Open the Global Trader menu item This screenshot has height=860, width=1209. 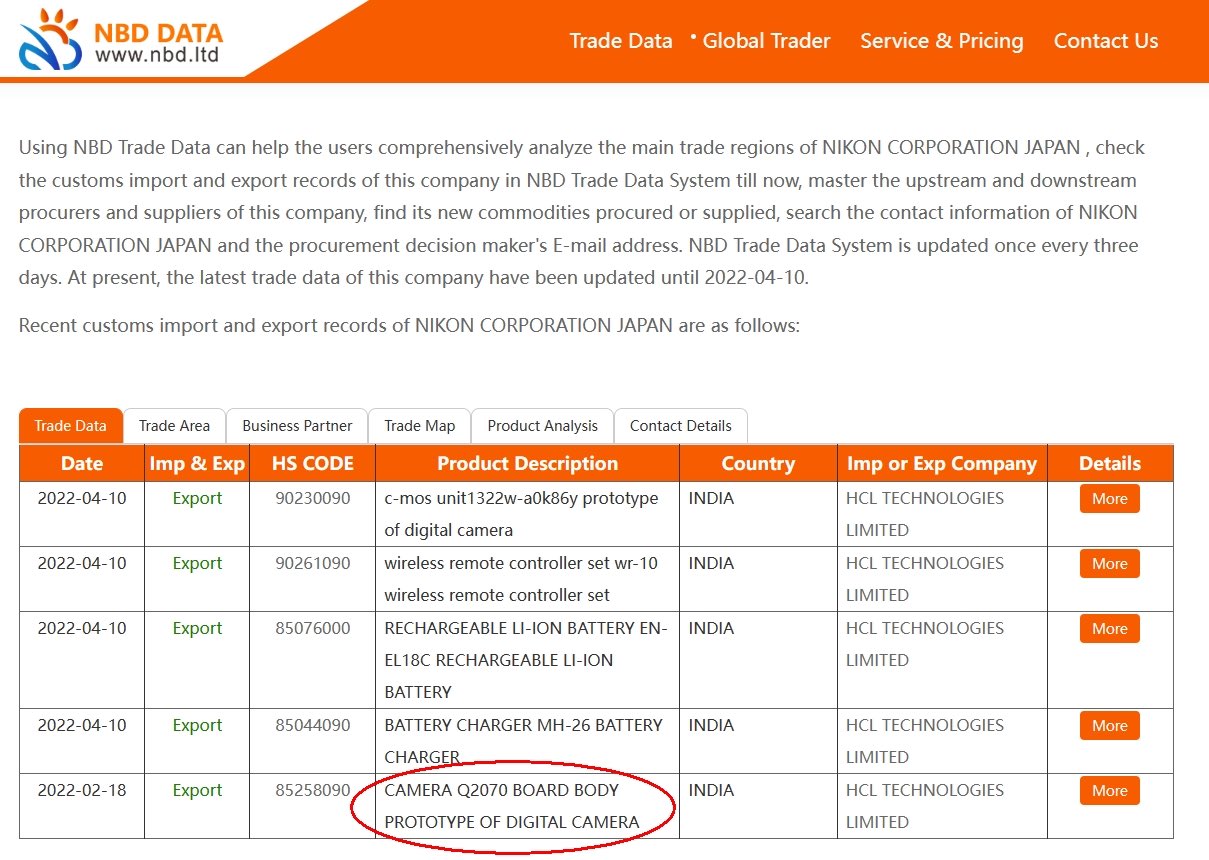[766, 41]
